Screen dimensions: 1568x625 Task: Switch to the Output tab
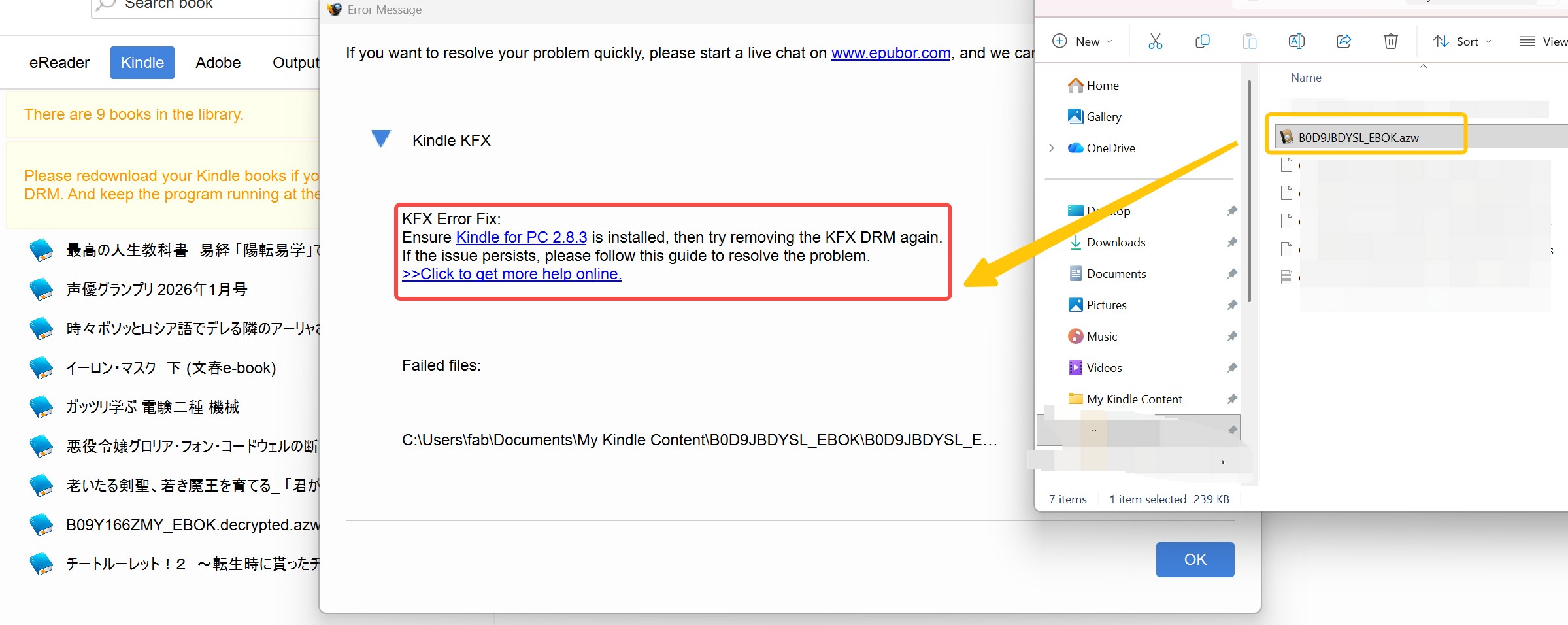click(x=295, y=63)
